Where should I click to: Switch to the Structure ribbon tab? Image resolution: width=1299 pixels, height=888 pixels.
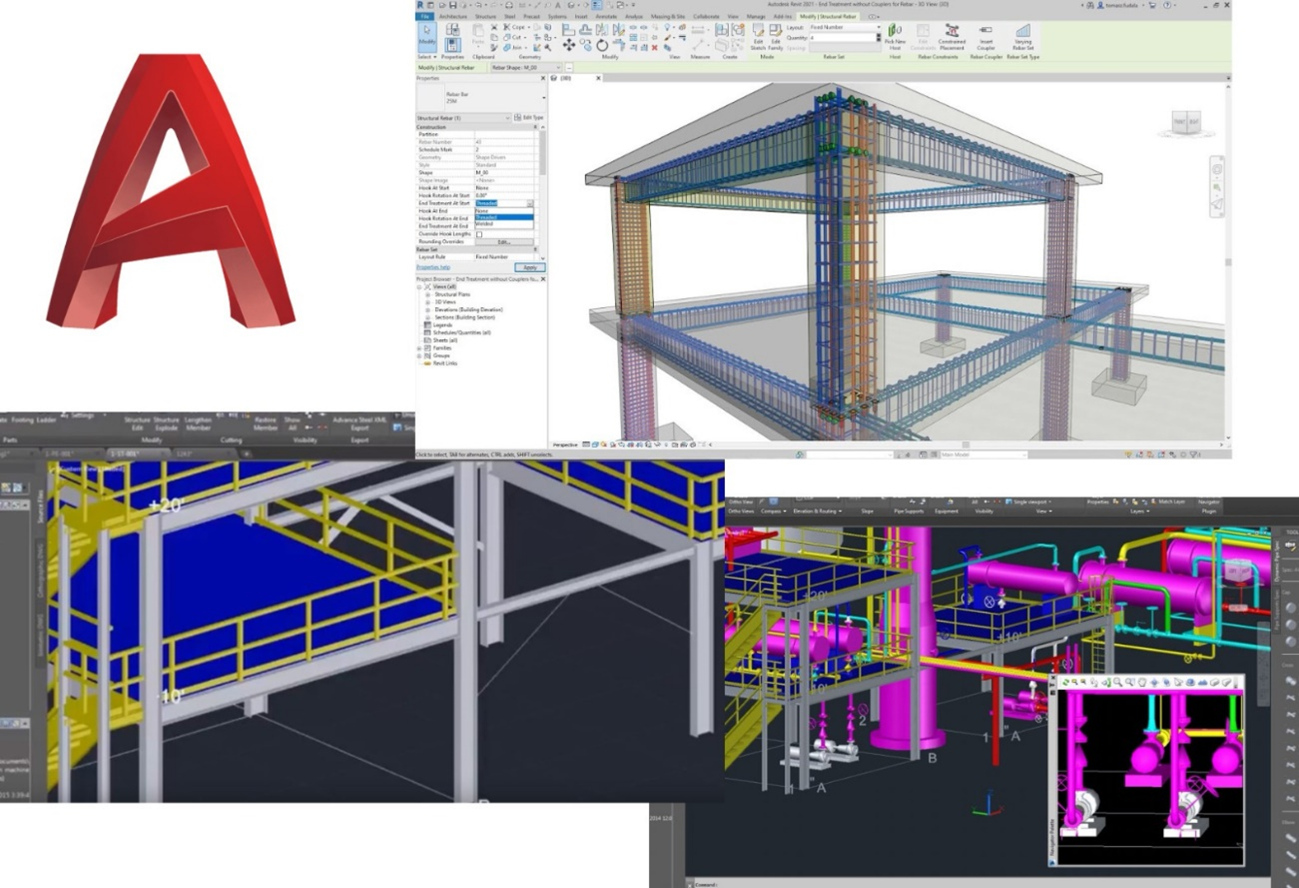[x=485, y=17]
